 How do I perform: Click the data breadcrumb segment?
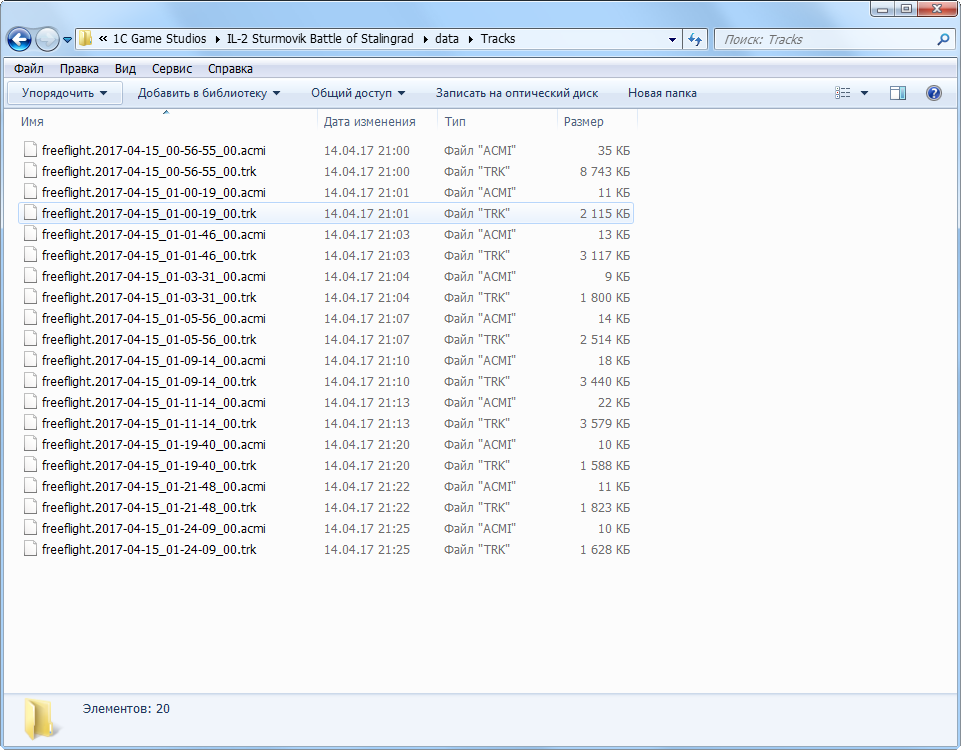tap(447, 39)
